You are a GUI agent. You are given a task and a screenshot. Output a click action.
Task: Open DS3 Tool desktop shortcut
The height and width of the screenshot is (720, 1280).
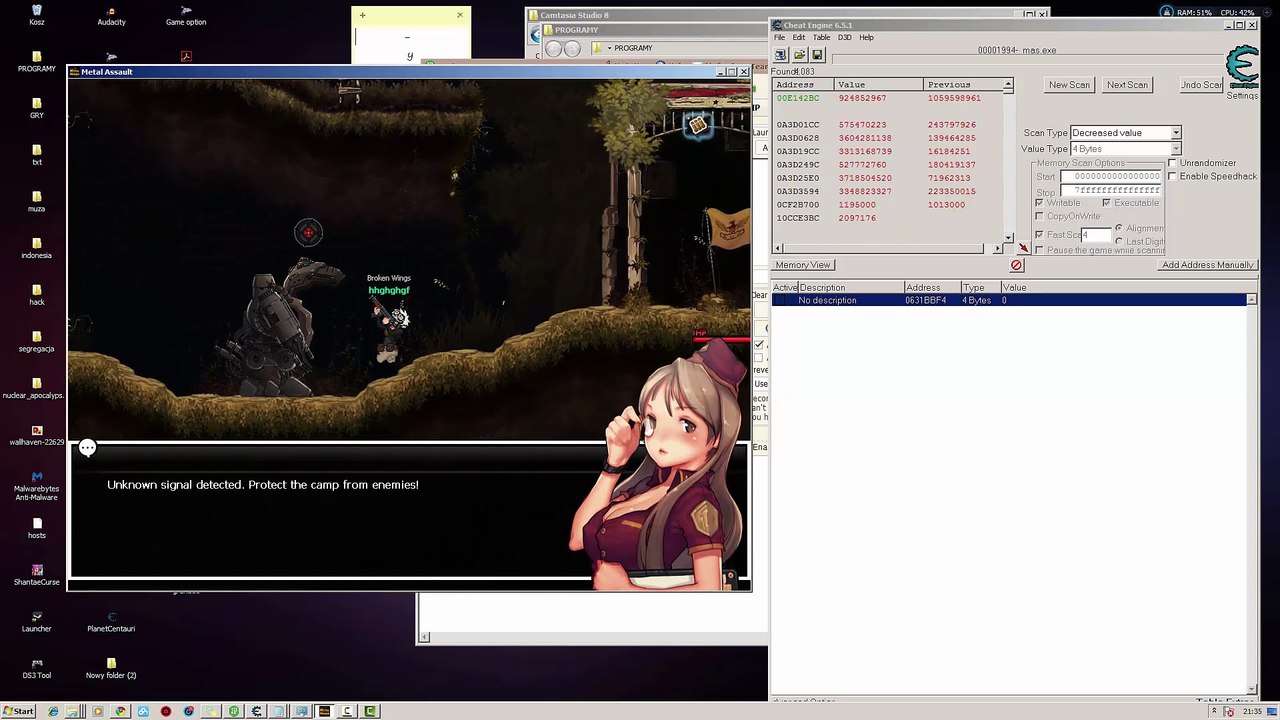click(37, 668)
